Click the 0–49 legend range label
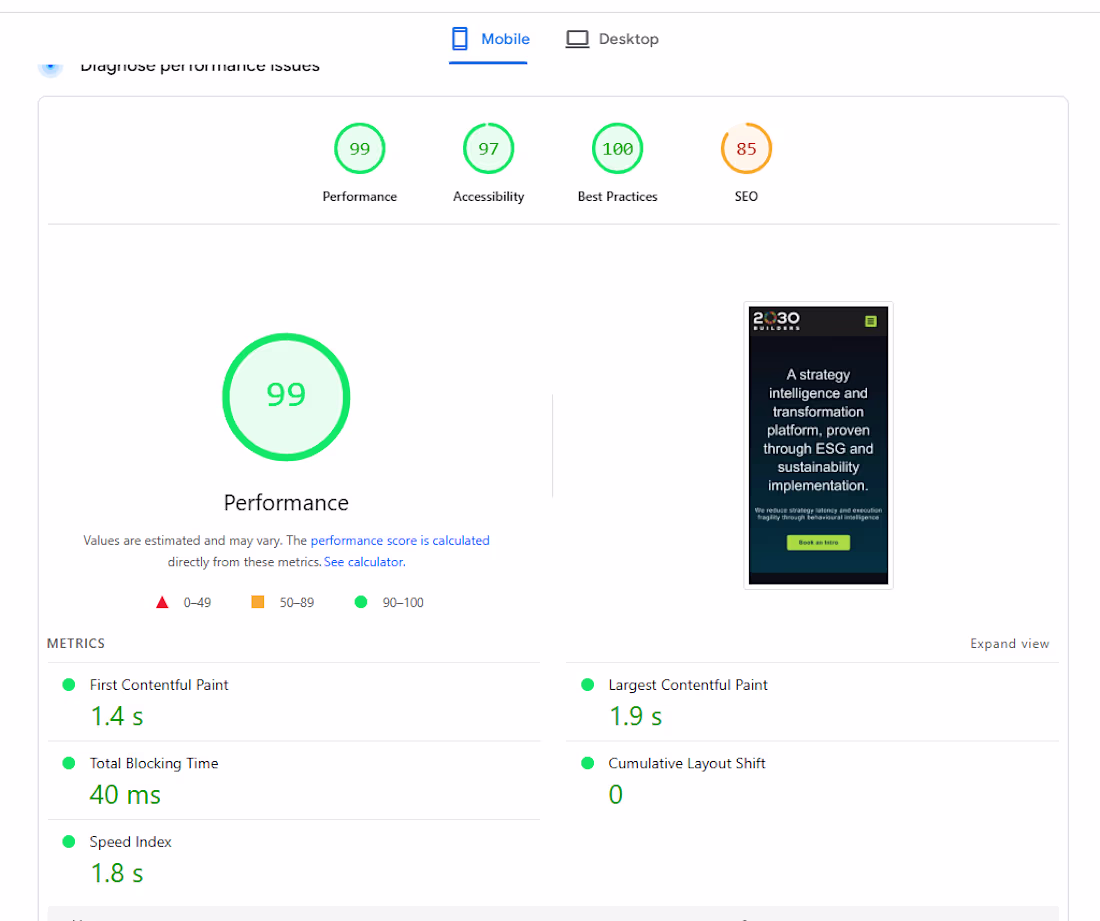 (197, 603)
